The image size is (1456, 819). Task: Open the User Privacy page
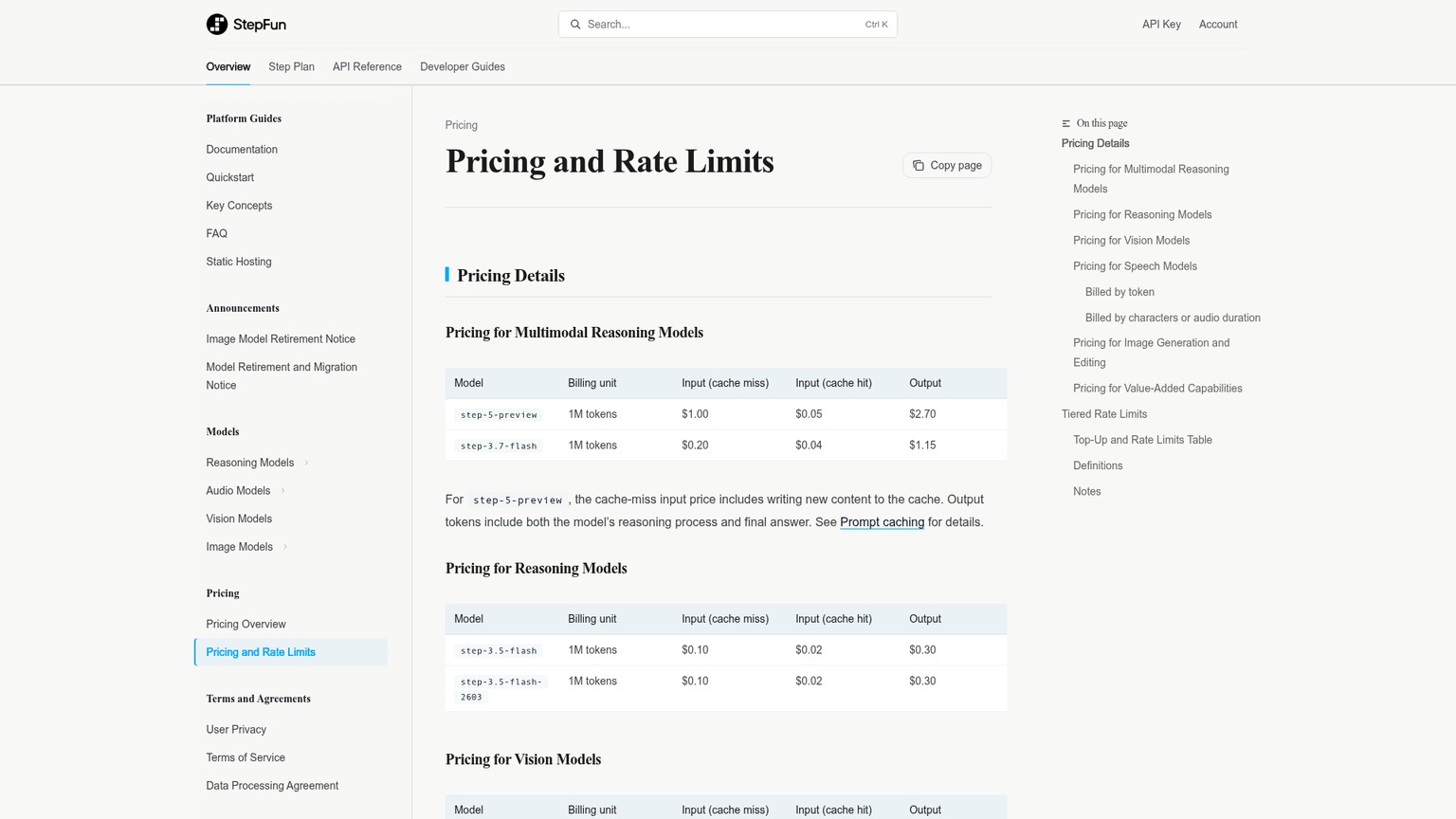pos(236,730)
